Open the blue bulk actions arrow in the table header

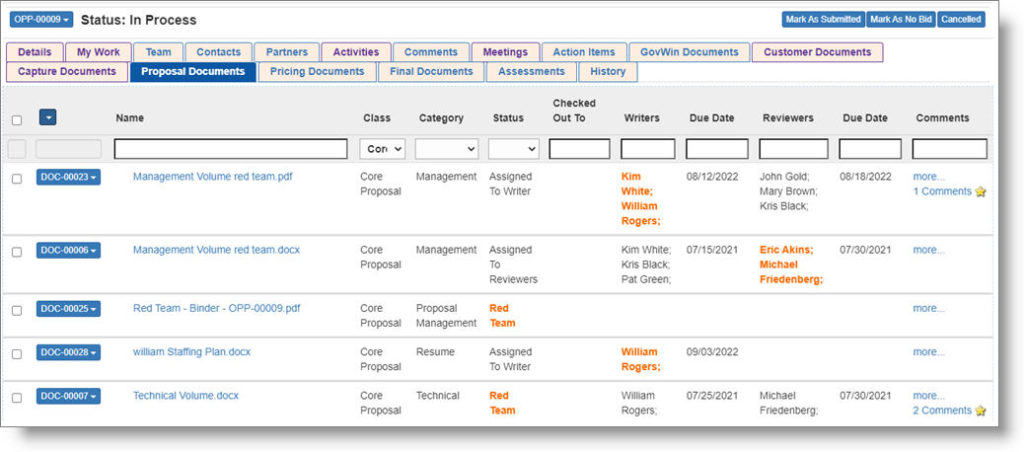point(48,118)
